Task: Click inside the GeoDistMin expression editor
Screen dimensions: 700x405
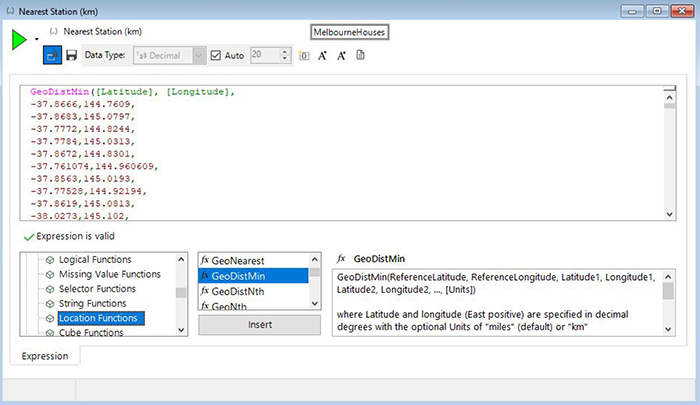Action: tap(340, 150)
